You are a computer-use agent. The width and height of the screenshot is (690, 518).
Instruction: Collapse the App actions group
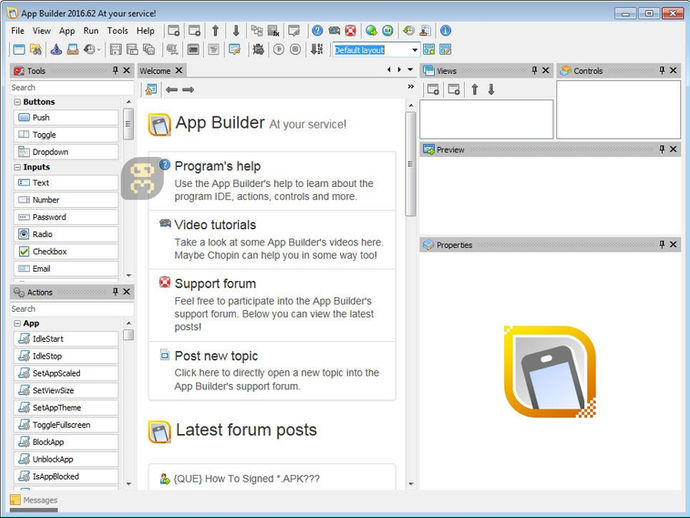[x=17, y=323]
